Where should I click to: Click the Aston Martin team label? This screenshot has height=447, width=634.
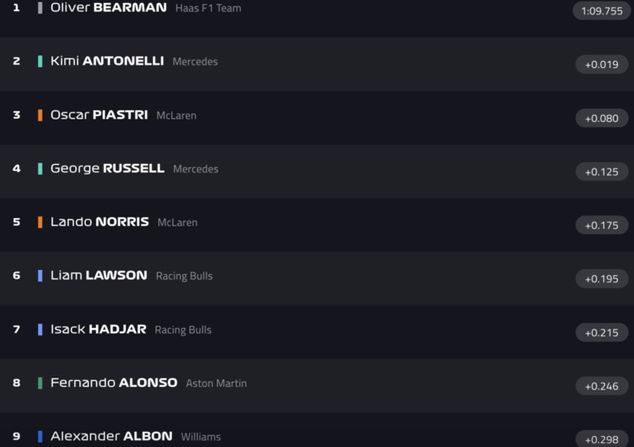pos(216,383)
